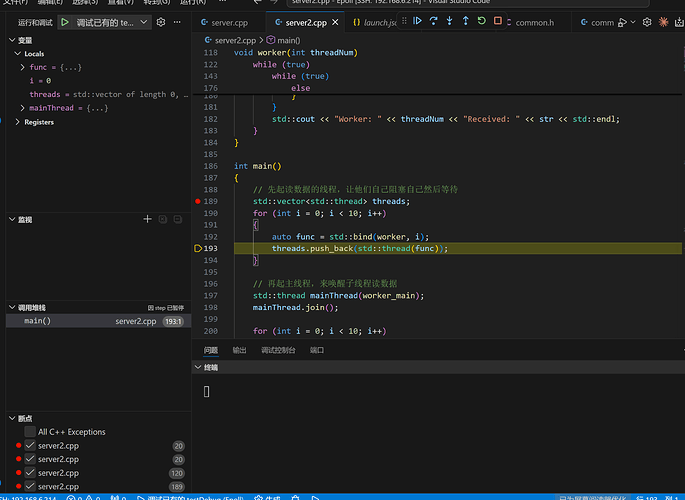Collapse the 调用堆栈 section

pos(12,307)
